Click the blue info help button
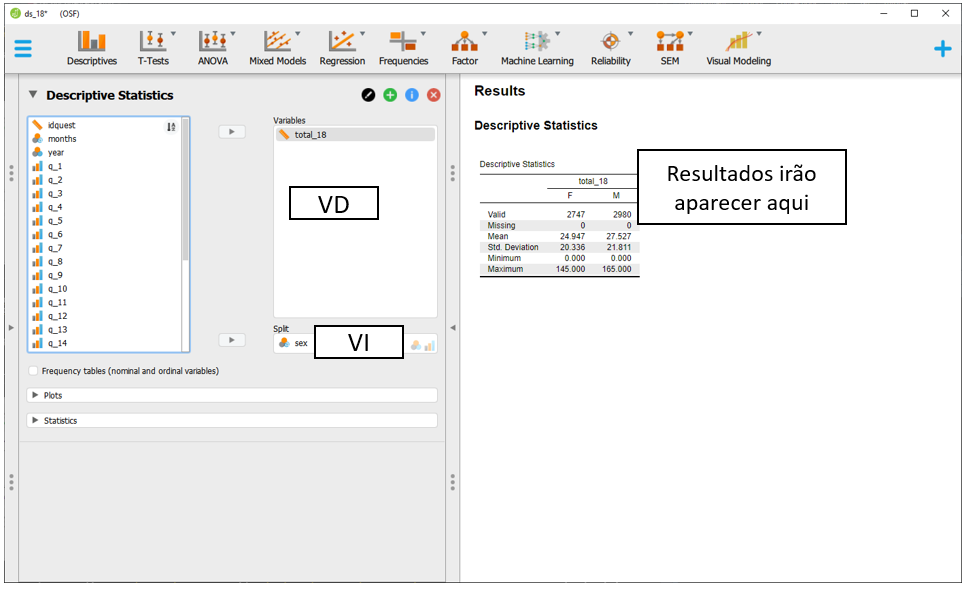This screenshot has height=590, width=967. click(x=412, y=95)
